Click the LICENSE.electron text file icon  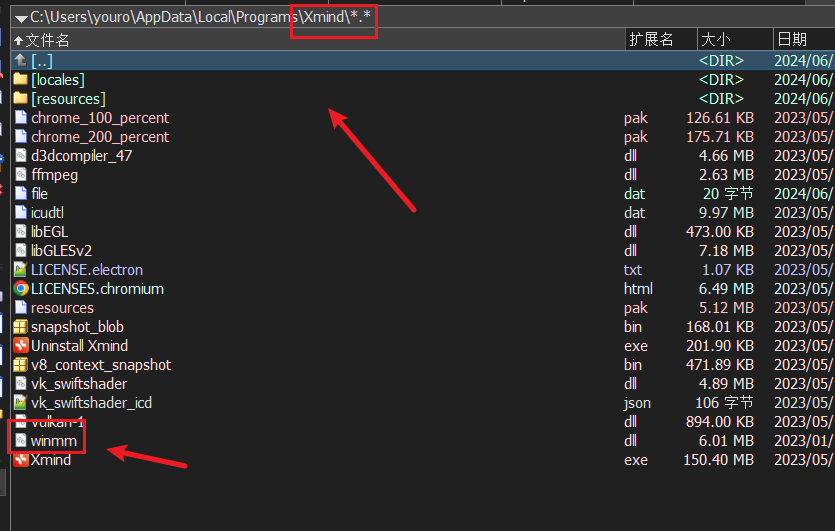pyautogui.click(x=21, y=270)
